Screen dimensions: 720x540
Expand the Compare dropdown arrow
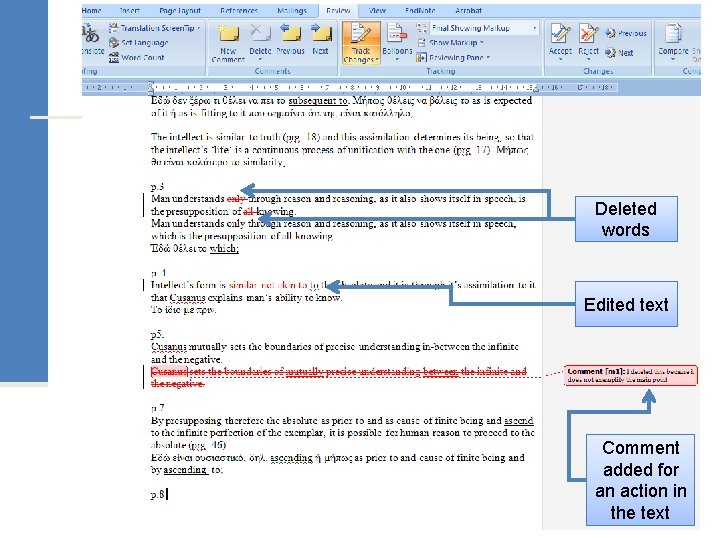coord(673,60)
